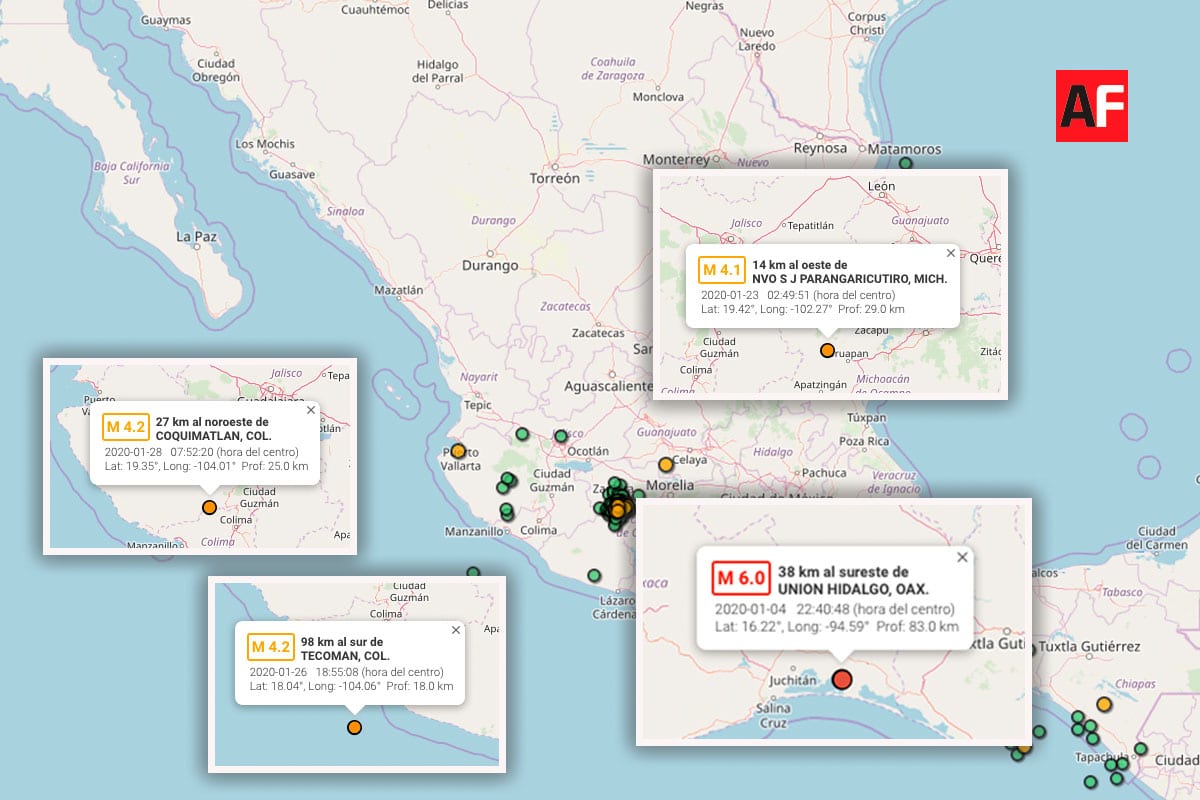
Task: Select the green marker near Lázaro Cárdenas
Action: [x=595, y=575]
